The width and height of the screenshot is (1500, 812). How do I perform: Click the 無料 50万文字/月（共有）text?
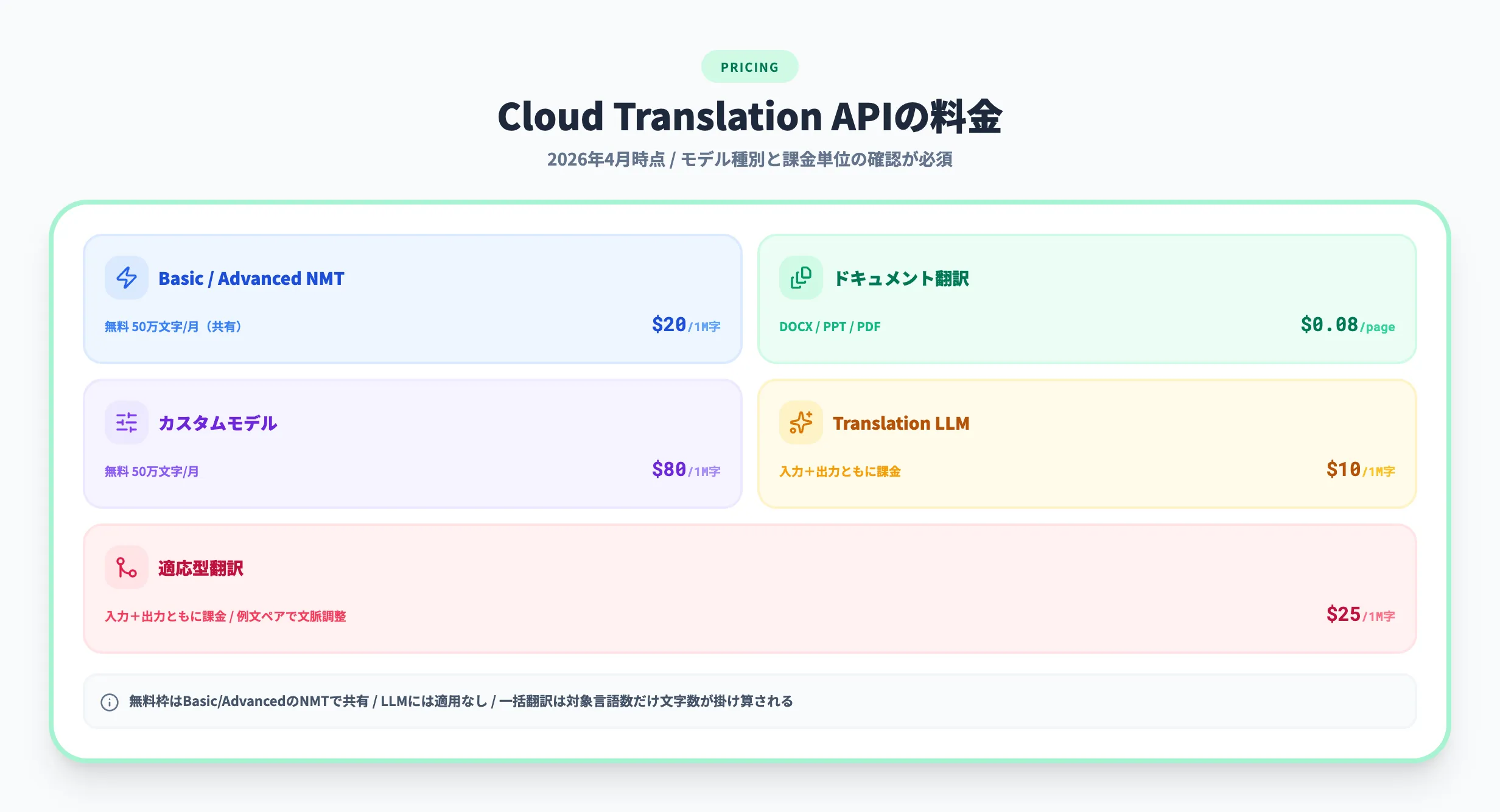173,326
